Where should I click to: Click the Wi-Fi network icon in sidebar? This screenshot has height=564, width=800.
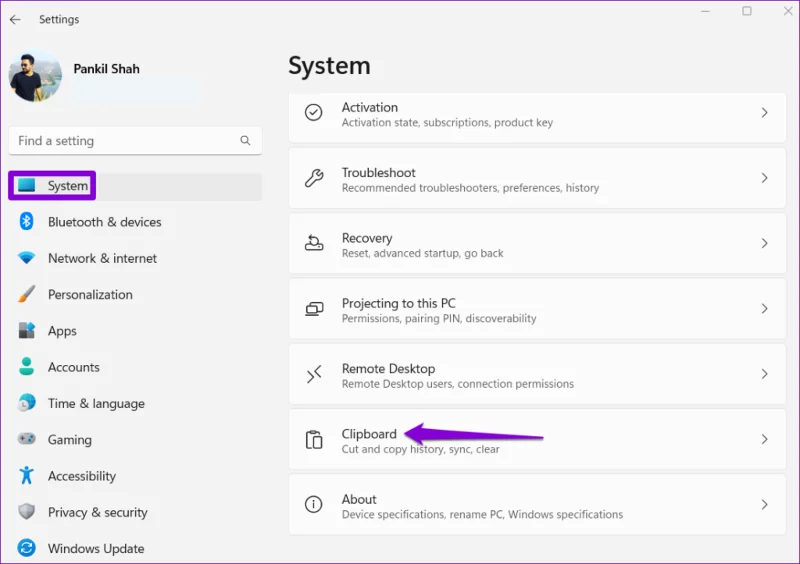[27, 258]
